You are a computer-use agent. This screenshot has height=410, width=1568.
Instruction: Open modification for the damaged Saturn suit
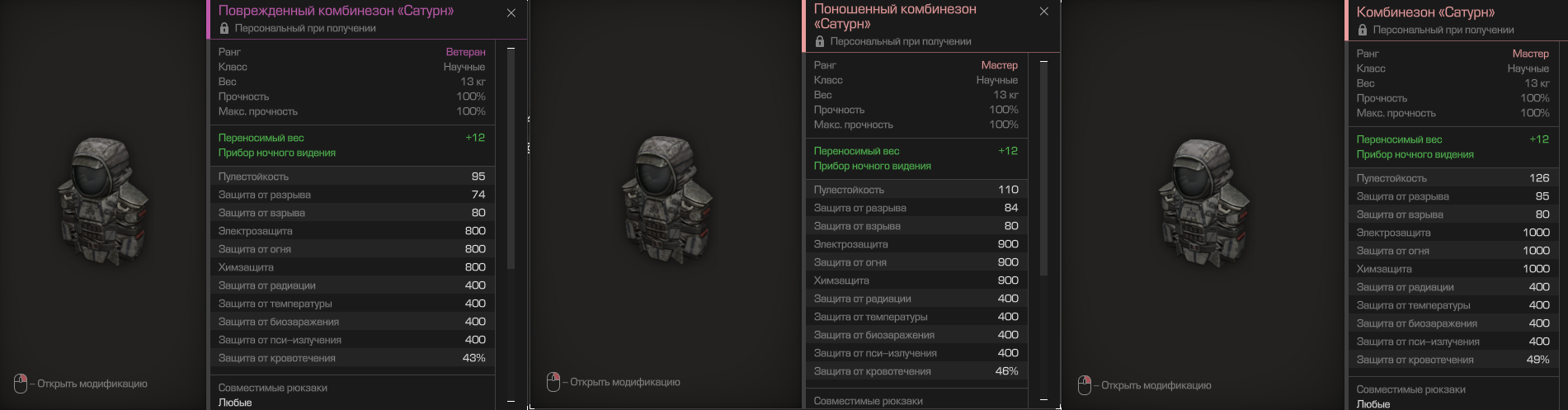[92, 384]
